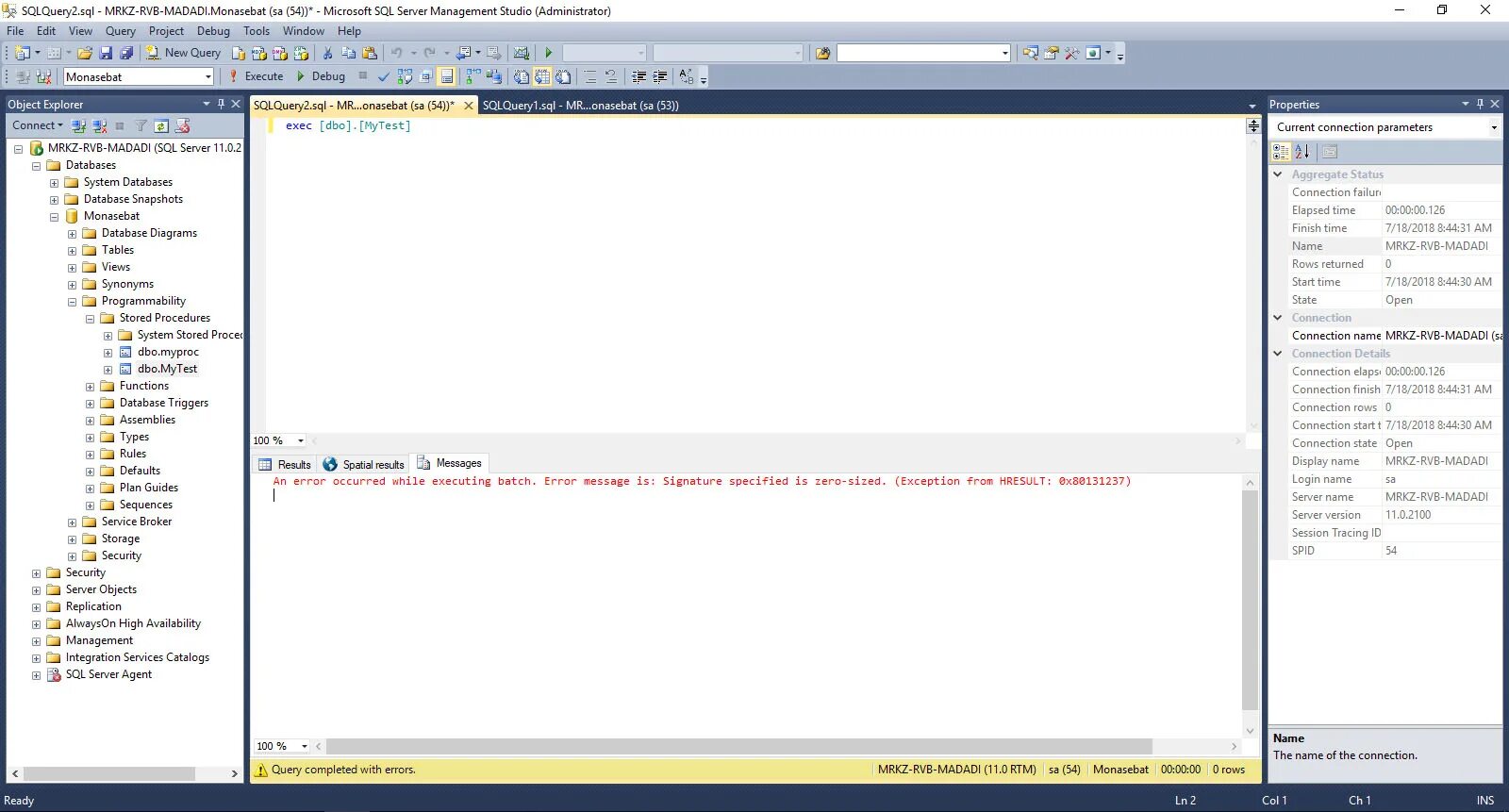Open a file with the Open File icon
The image size is (1509, 812).
(x=85, y=53)
